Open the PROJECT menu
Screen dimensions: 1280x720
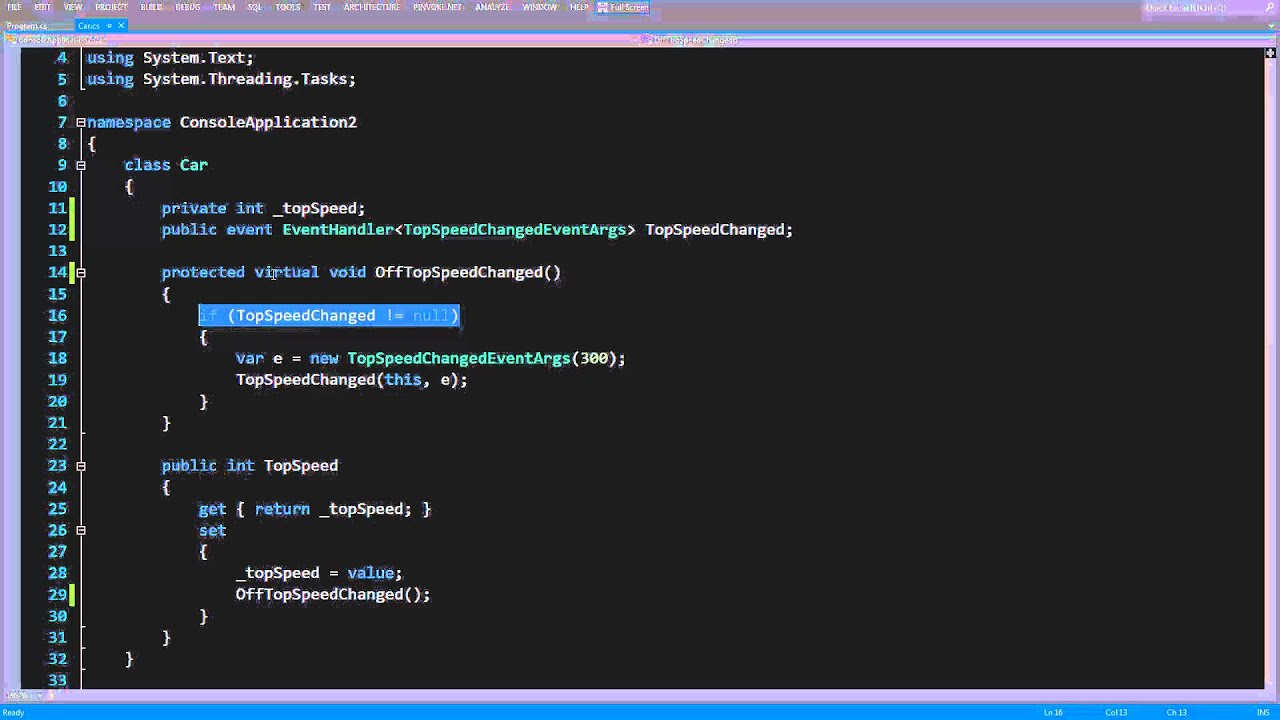(x=111, y=7)
